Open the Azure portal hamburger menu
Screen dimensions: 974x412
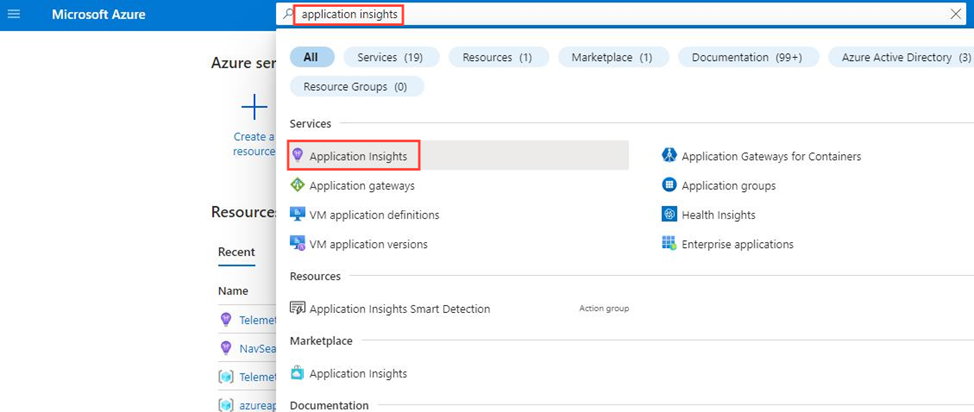pyautogui.click(x=13, y=14)
